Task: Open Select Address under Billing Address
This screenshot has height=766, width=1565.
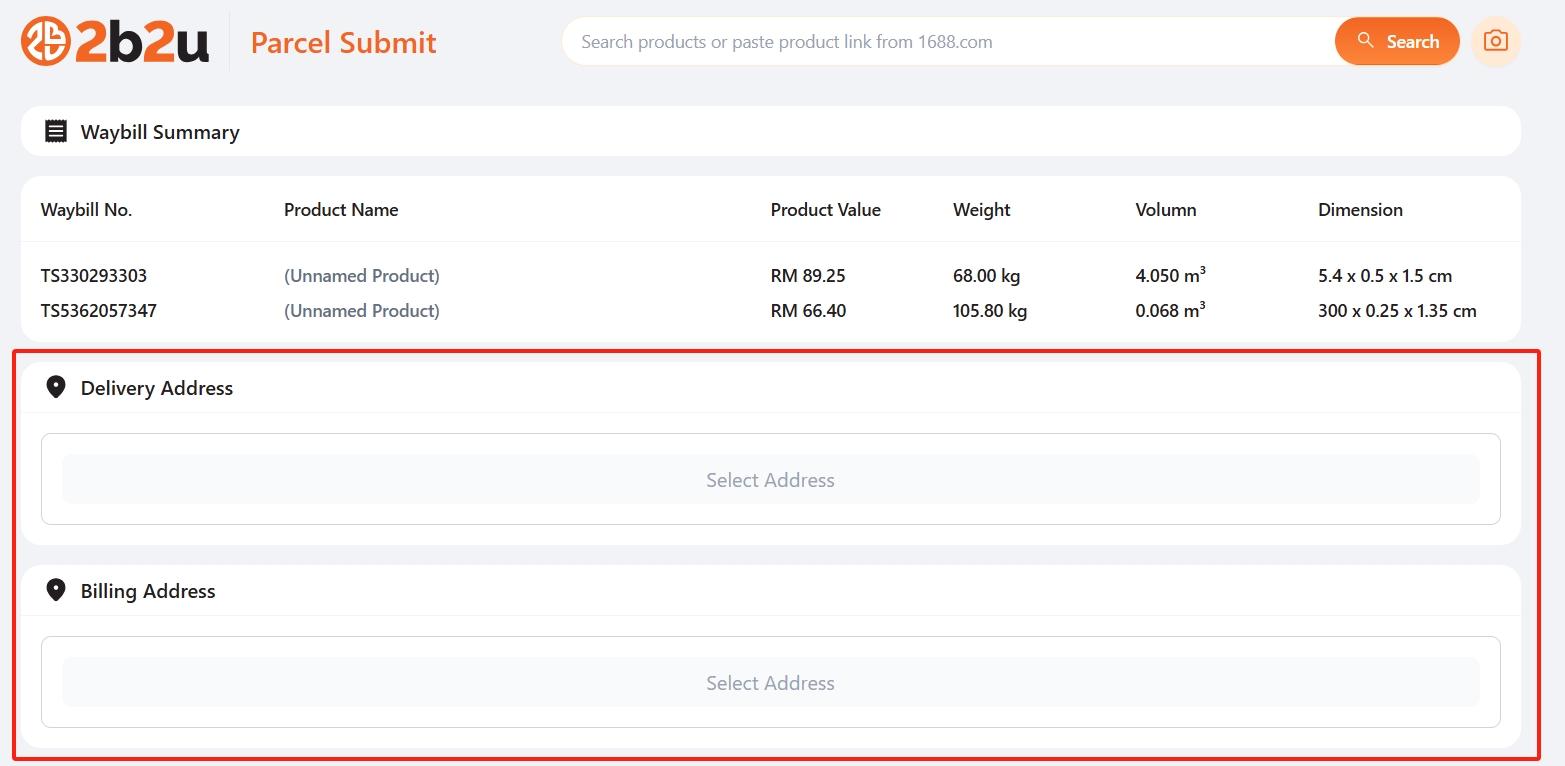Action: pyautogui.click(x=770, y=683)
